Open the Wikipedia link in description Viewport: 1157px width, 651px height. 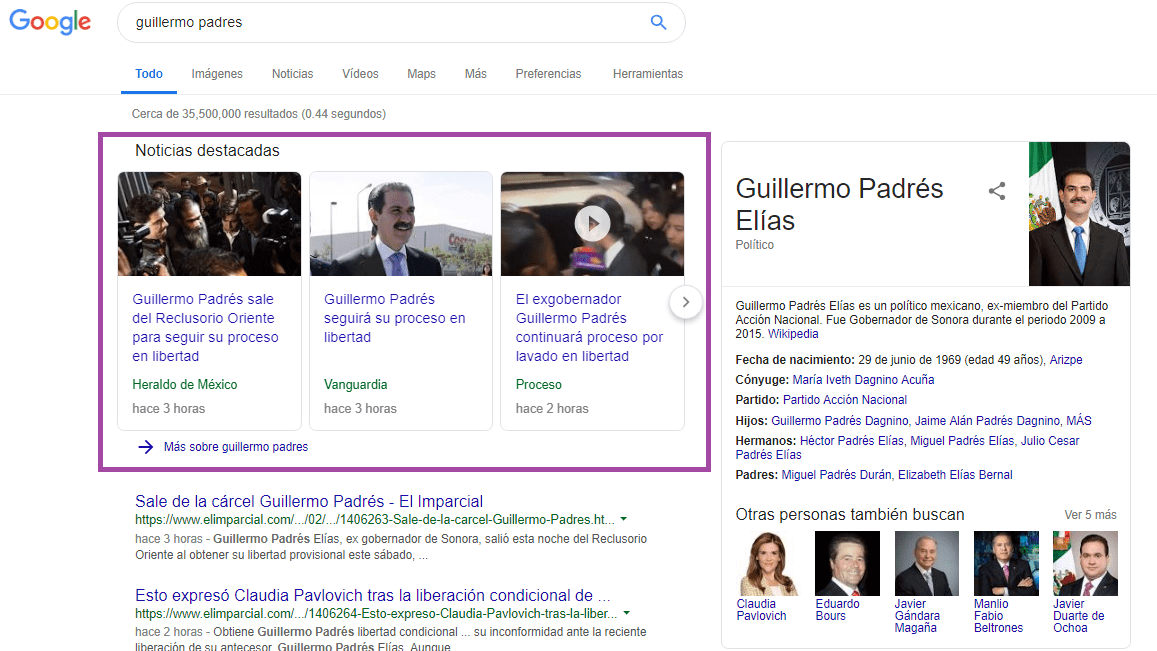[x=793, y=334]
